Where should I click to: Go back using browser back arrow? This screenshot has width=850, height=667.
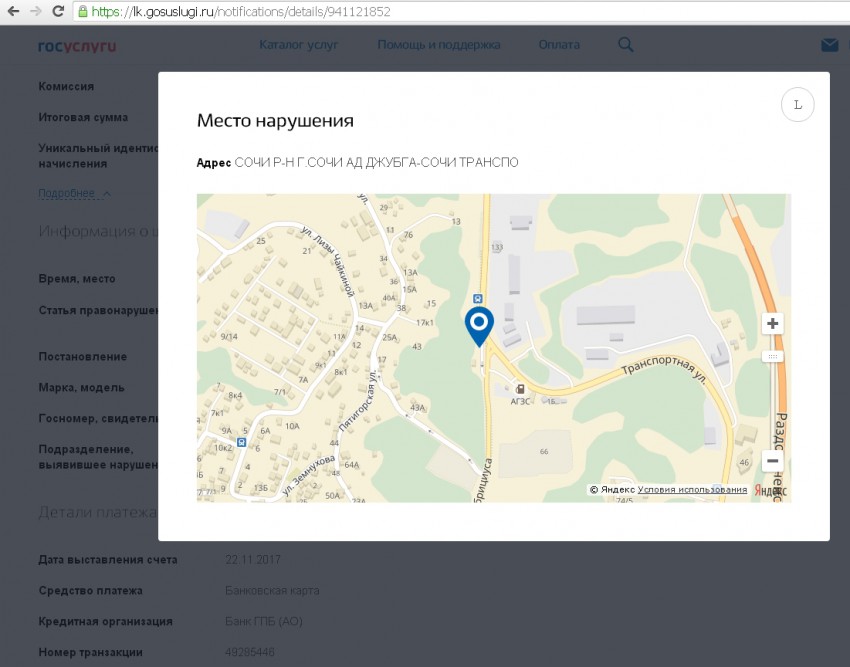12,11
